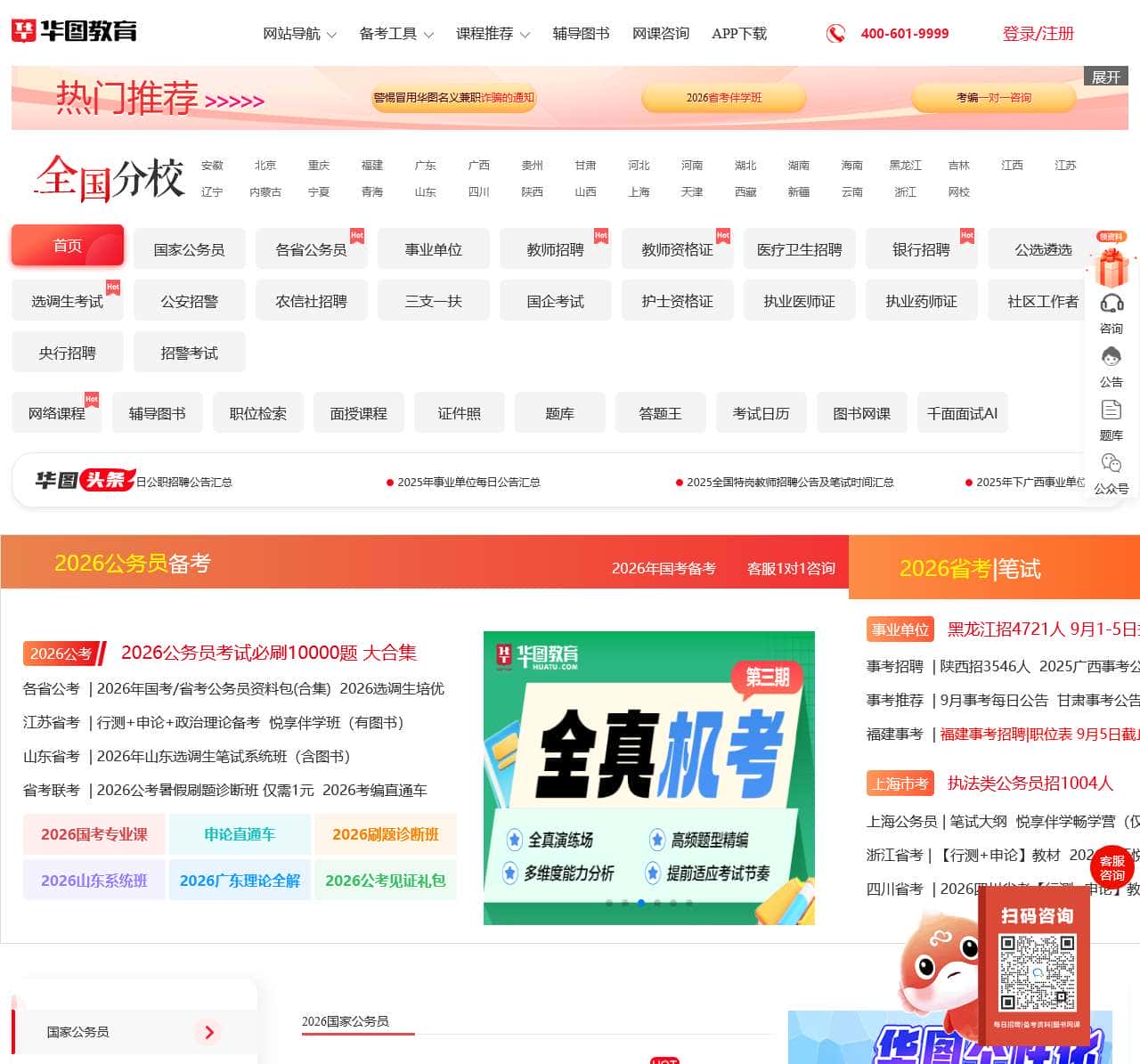Open the 执业药师证 category

pos(921,301)
